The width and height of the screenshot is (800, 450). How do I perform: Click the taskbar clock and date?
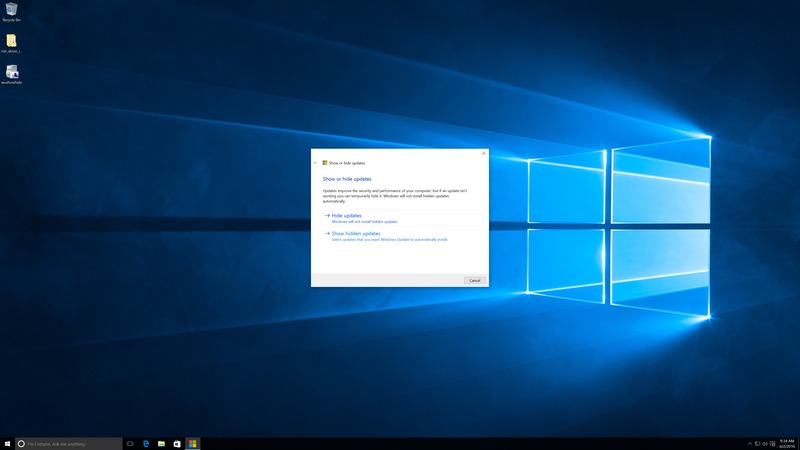coord(787,443)
